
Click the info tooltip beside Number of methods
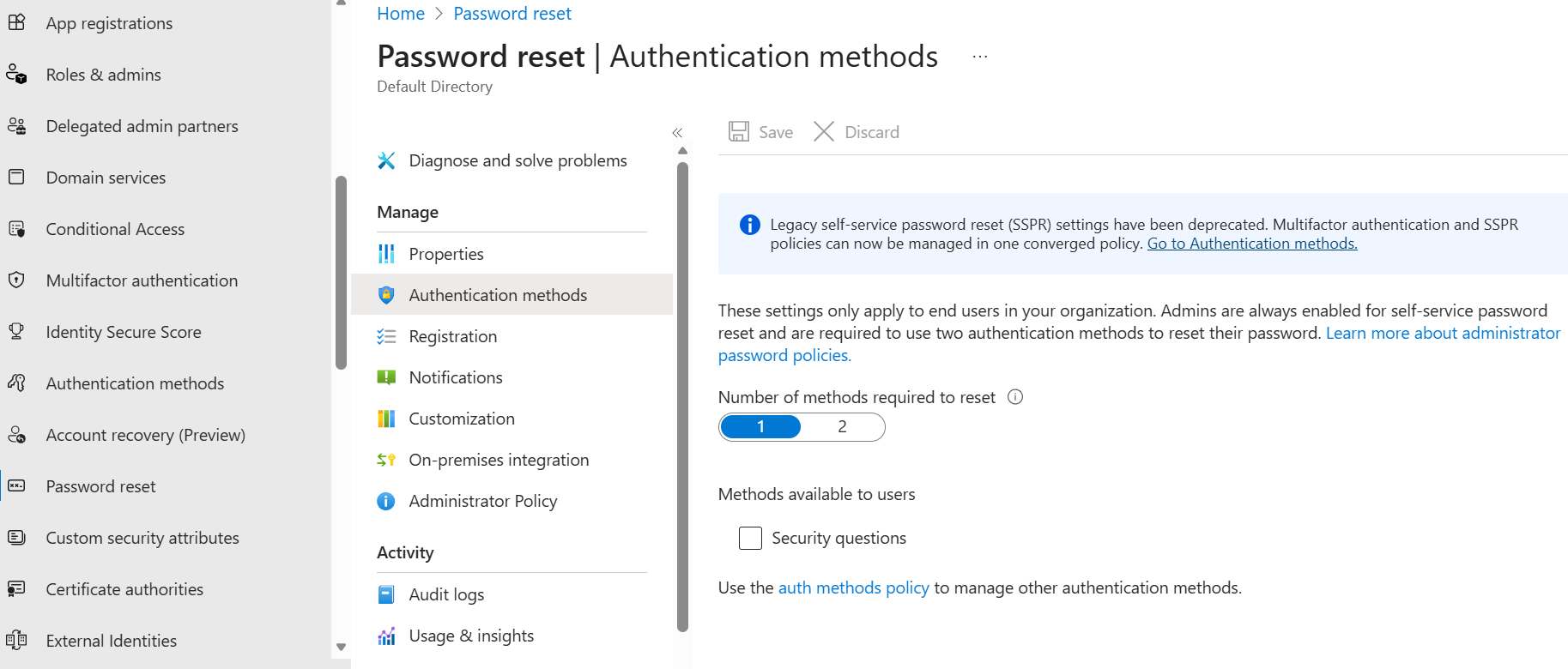1015,397
